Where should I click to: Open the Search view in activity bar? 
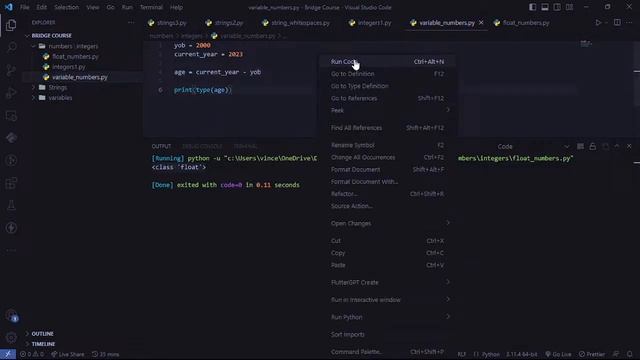click(11, 48)
